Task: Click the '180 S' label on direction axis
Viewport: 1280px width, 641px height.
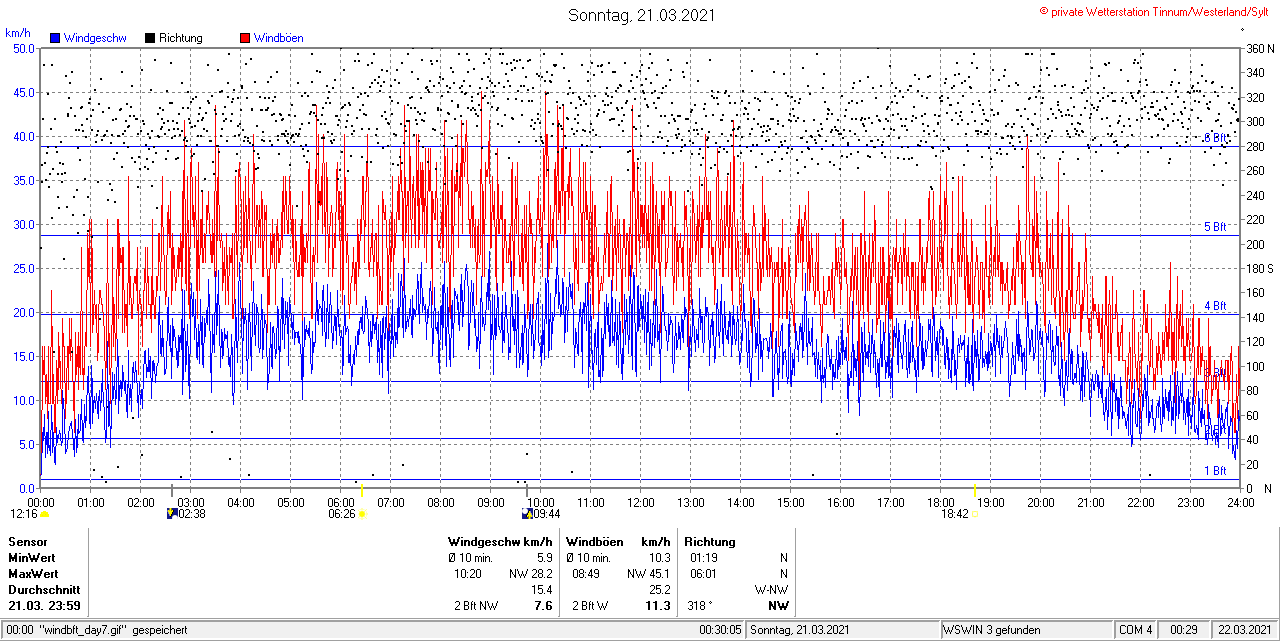Action: pyautogui.click(x=1258, y=269)
